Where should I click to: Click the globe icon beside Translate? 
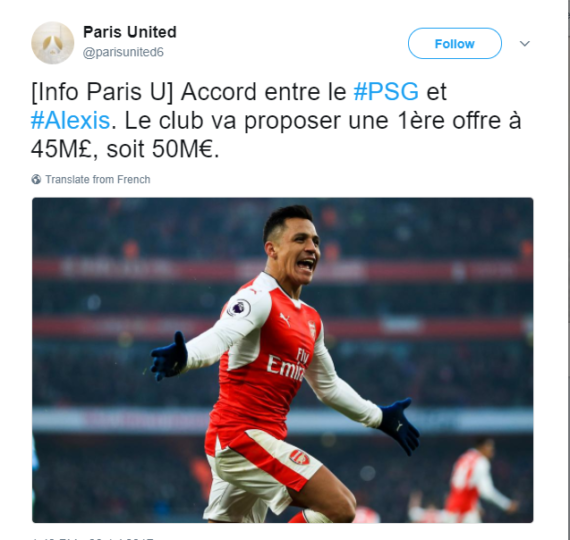point(36,179)
